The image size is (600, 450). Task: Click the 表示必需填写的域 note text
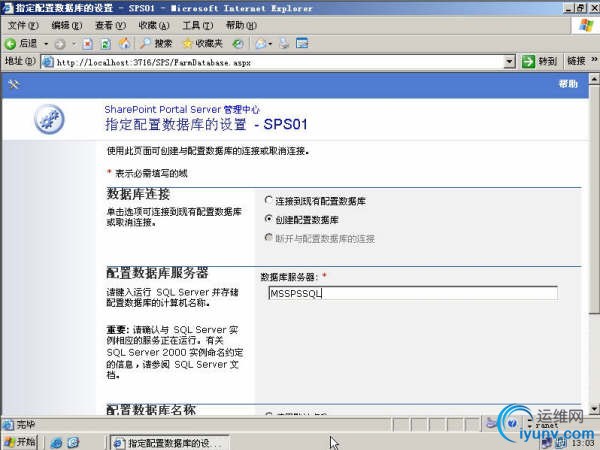pyautogui.click(x=151, y=173)
